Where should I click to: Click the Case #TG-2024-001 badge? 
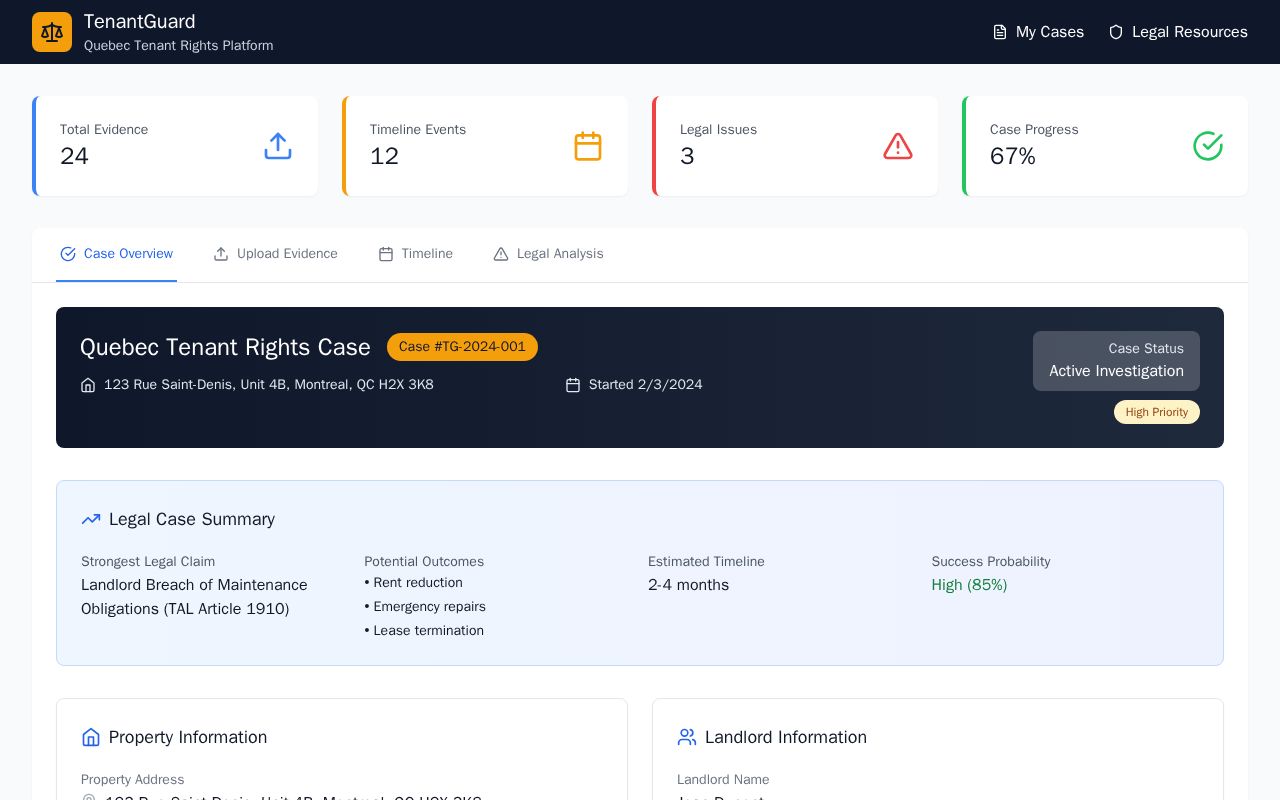pyautogui.click(x=462, y=347)
